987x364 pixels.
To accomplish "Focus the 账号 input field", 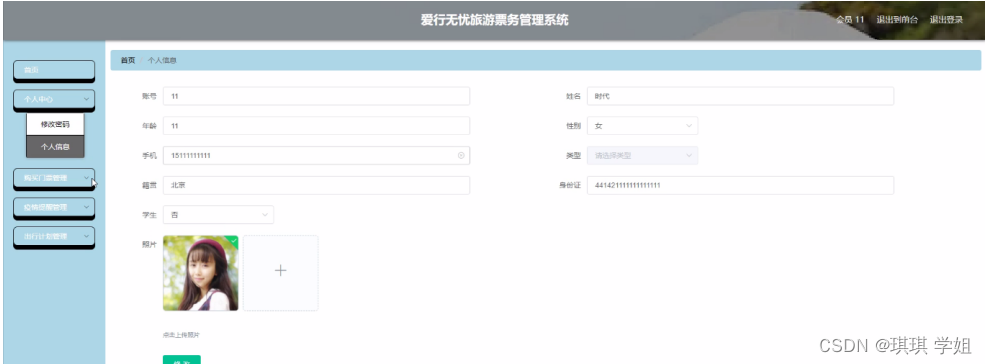I will click(316, 96).
